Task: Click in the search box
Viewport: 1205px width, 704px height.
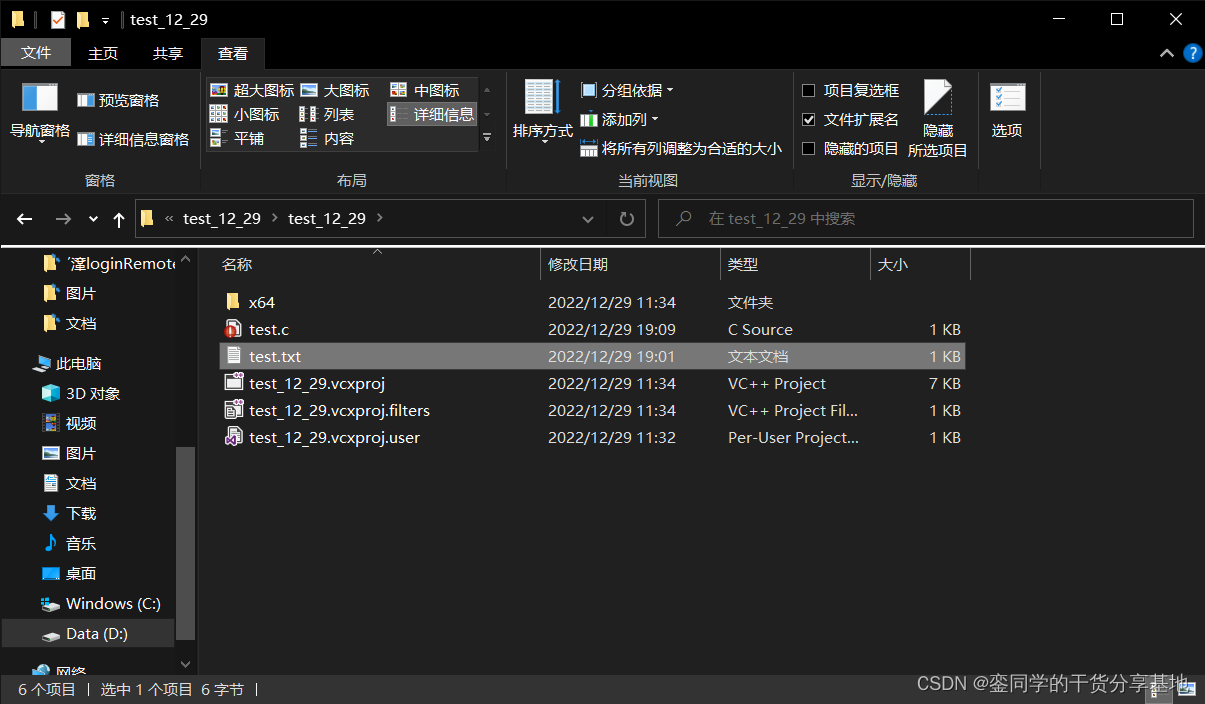Action: pyautogui.click(x=925, y=218)
